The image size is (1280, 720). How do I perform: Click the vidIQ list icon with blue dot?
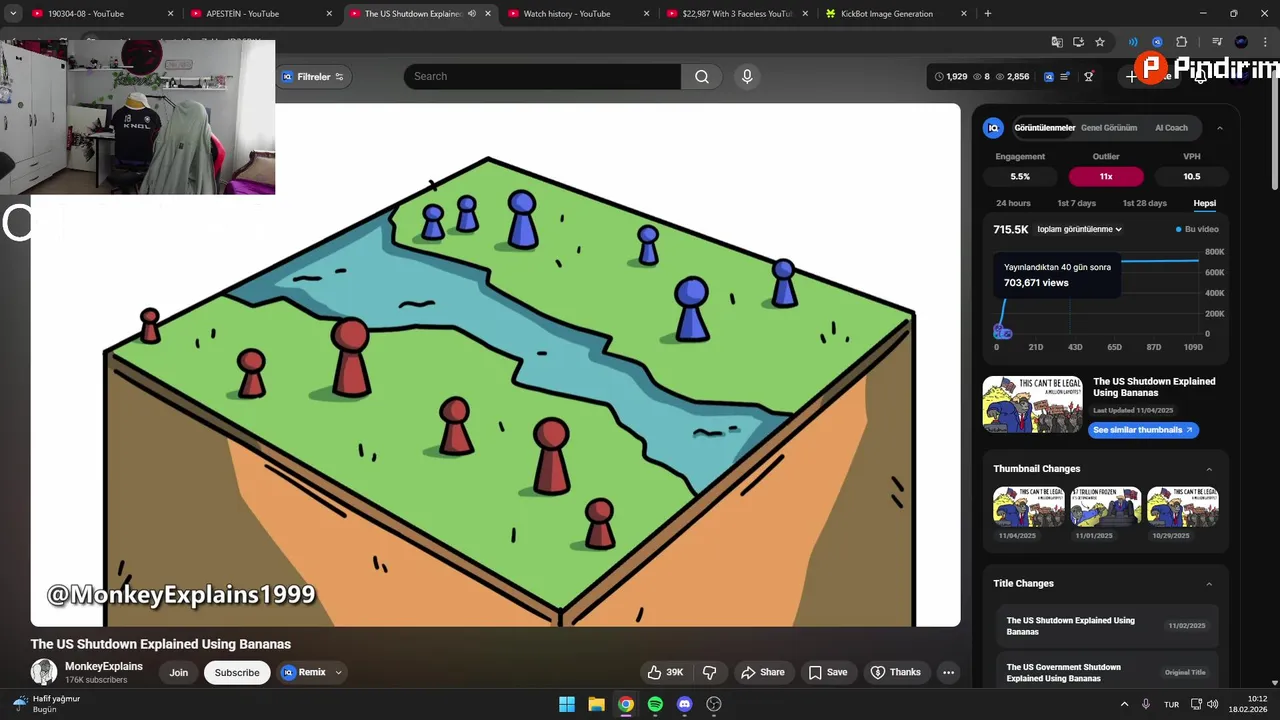click(x=1066, y=77)
